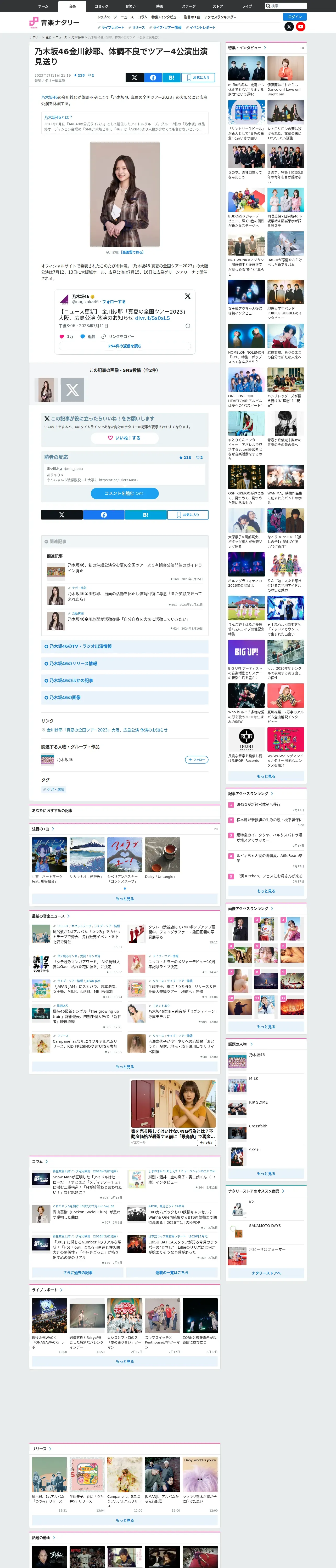
Task: Open the X post thumbnail in the article gallery
Action: point(72,390)
